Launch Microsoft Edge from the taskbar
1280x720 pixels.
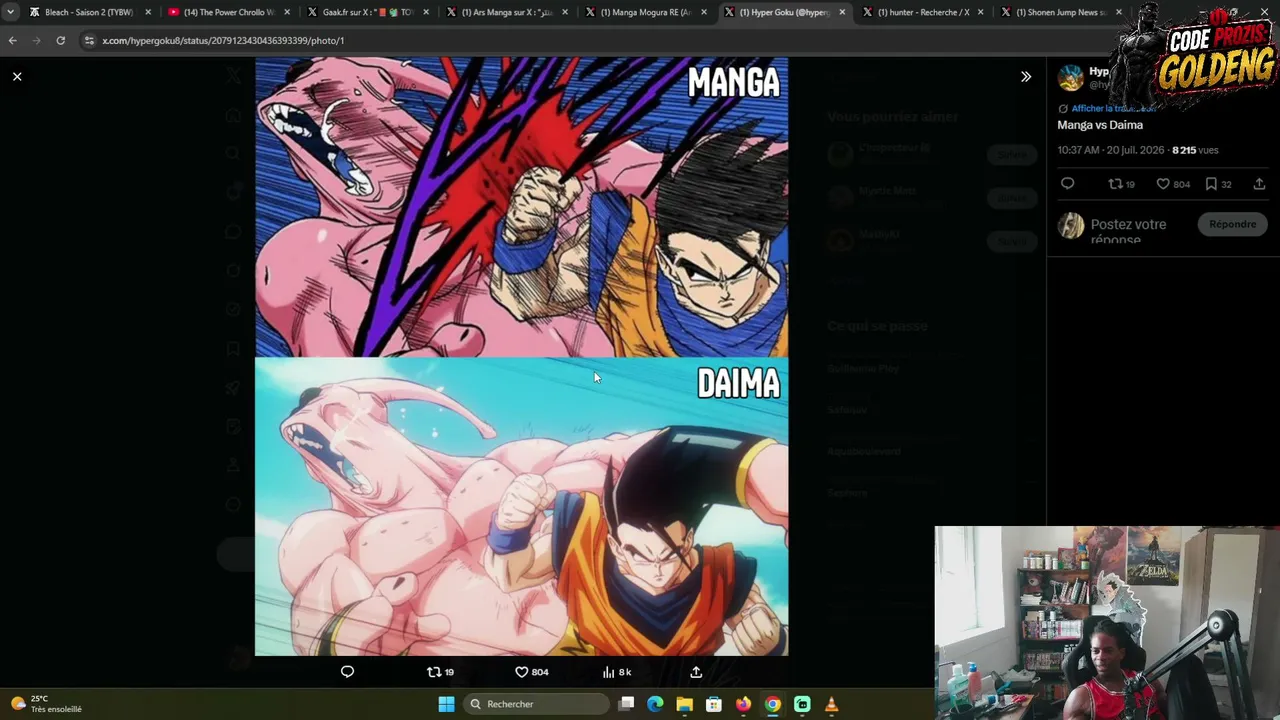coord(655,704)
